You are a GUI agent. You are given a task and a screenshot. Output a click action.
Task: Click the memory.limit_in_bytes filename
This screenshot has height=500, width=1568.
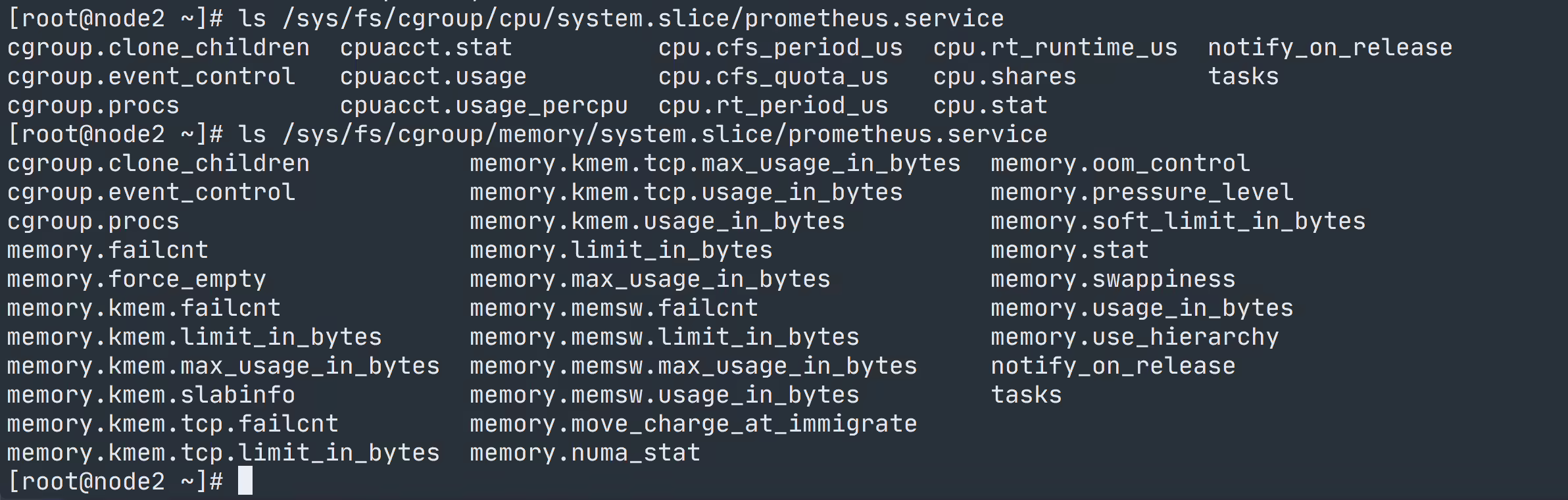click(621, 250)
